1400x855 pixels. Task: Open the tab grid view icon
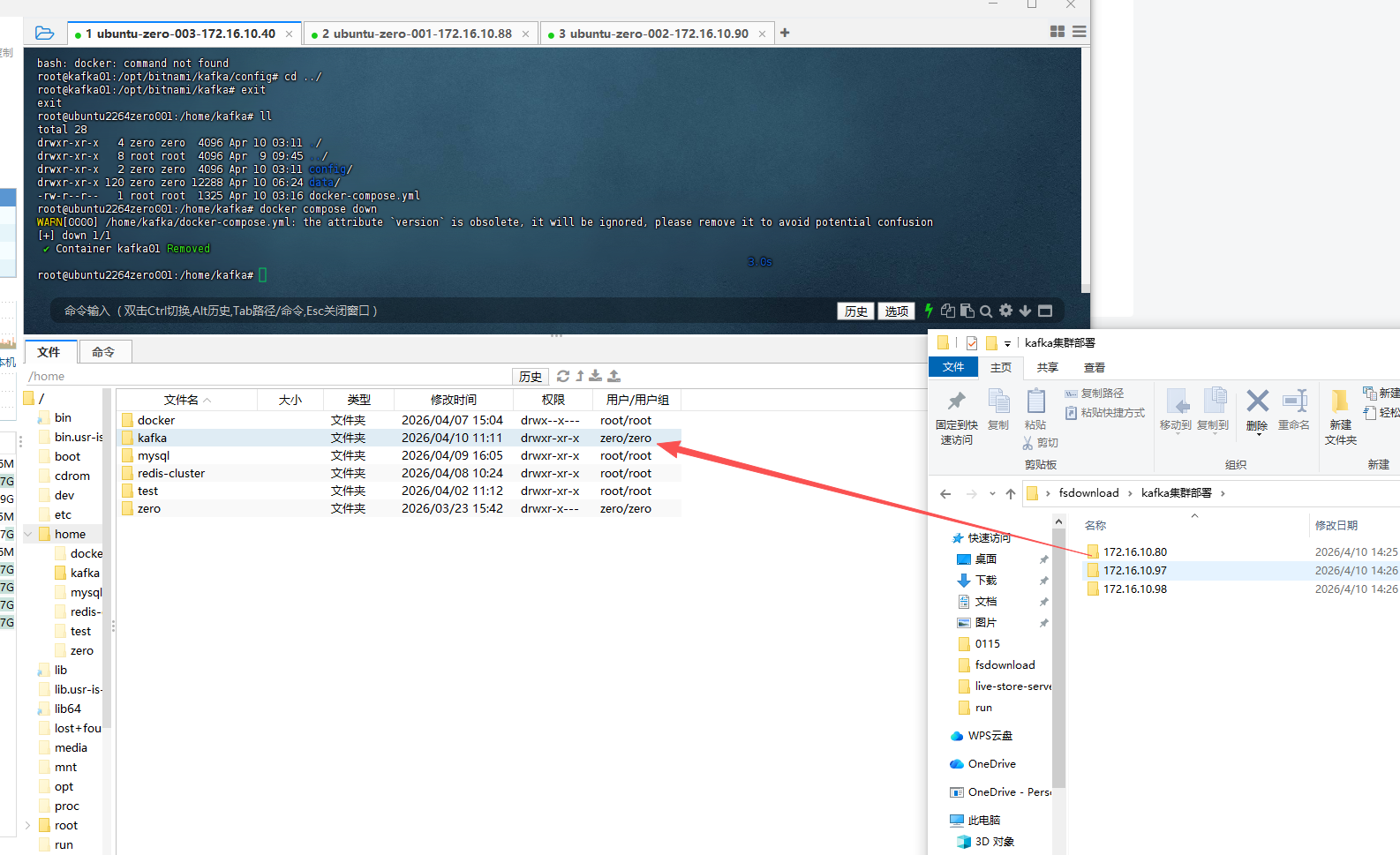coord(1058,32)
